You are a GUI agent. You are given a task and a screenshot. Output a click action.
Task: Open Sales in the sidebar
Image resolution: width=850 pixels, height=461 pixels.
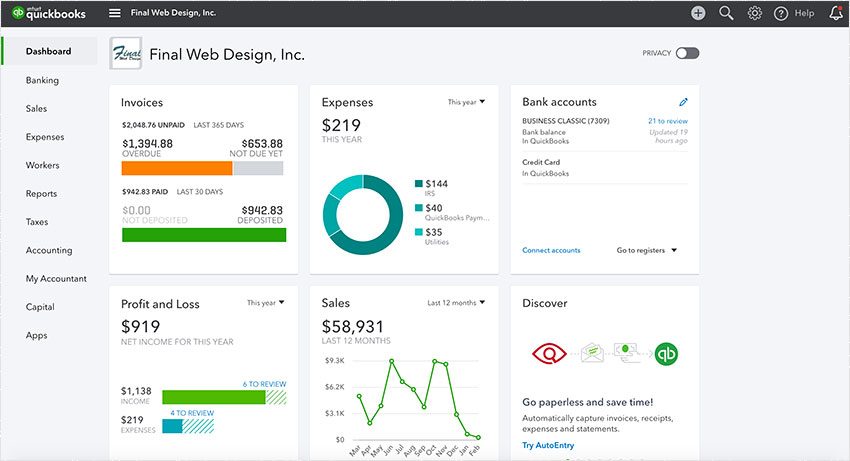click(36, 108)
